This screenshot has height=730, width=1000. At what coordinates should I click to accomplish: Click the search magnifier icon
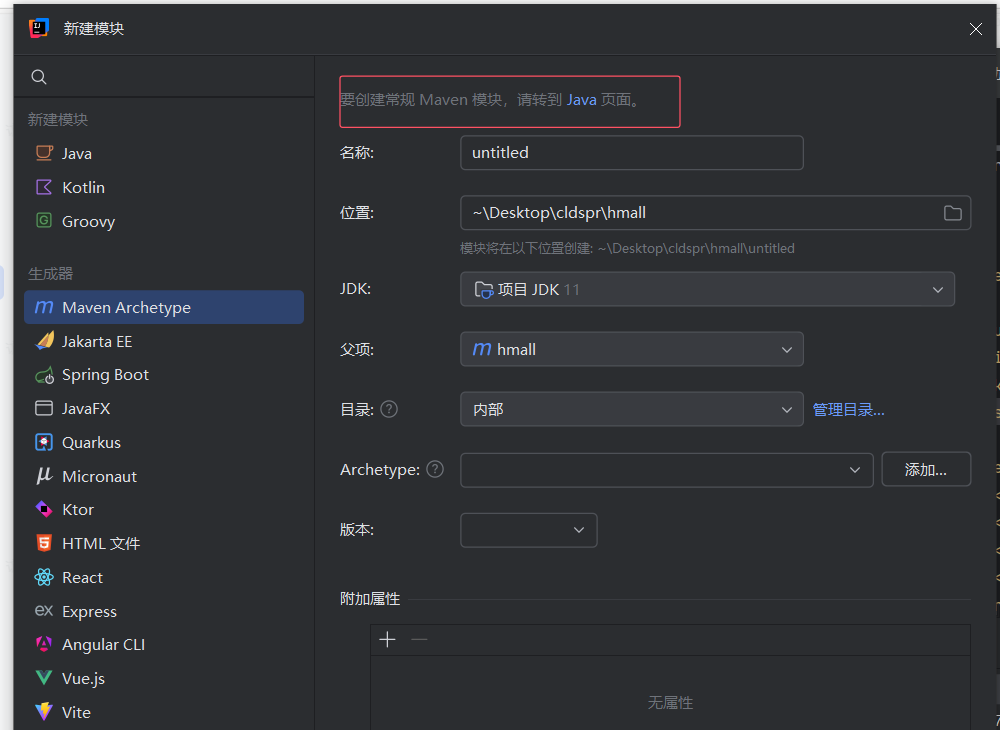[39, 77]
